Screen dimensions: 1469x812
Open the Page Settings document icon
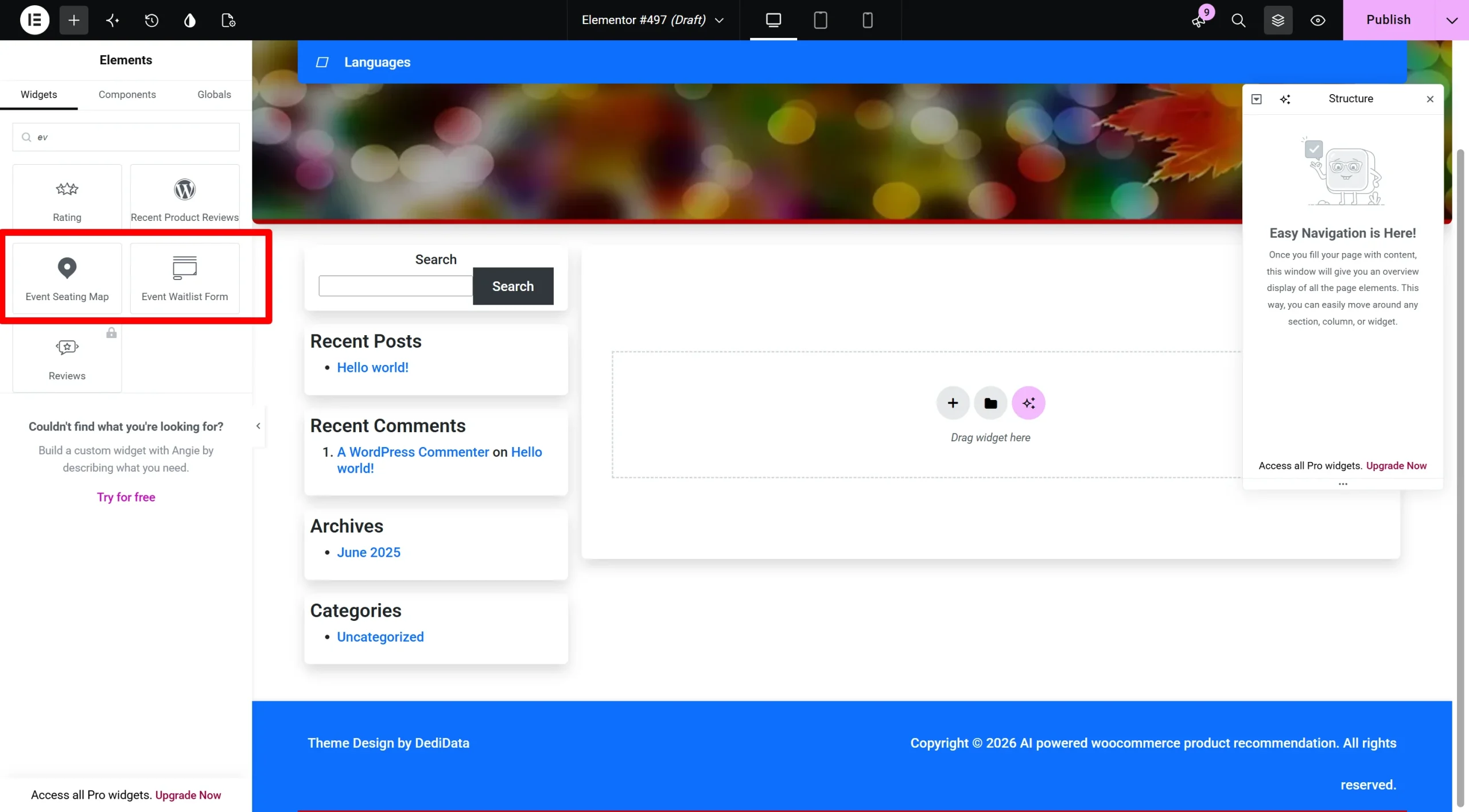click(228, 20)
